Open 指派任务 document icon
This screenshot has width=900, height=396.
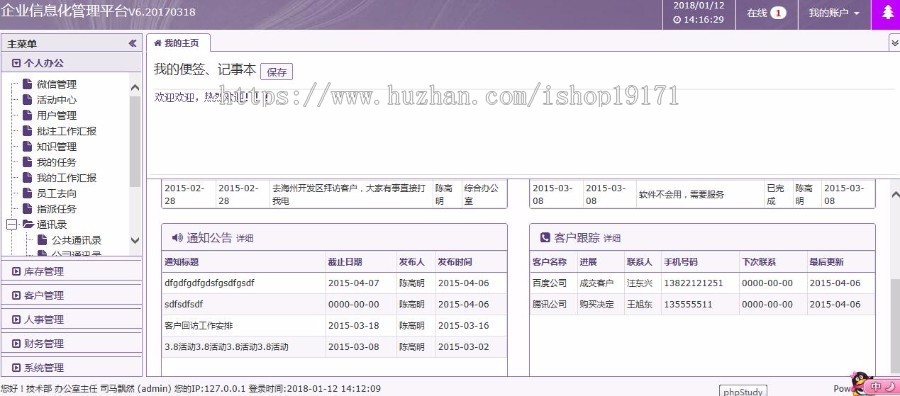tap(27, 209)
